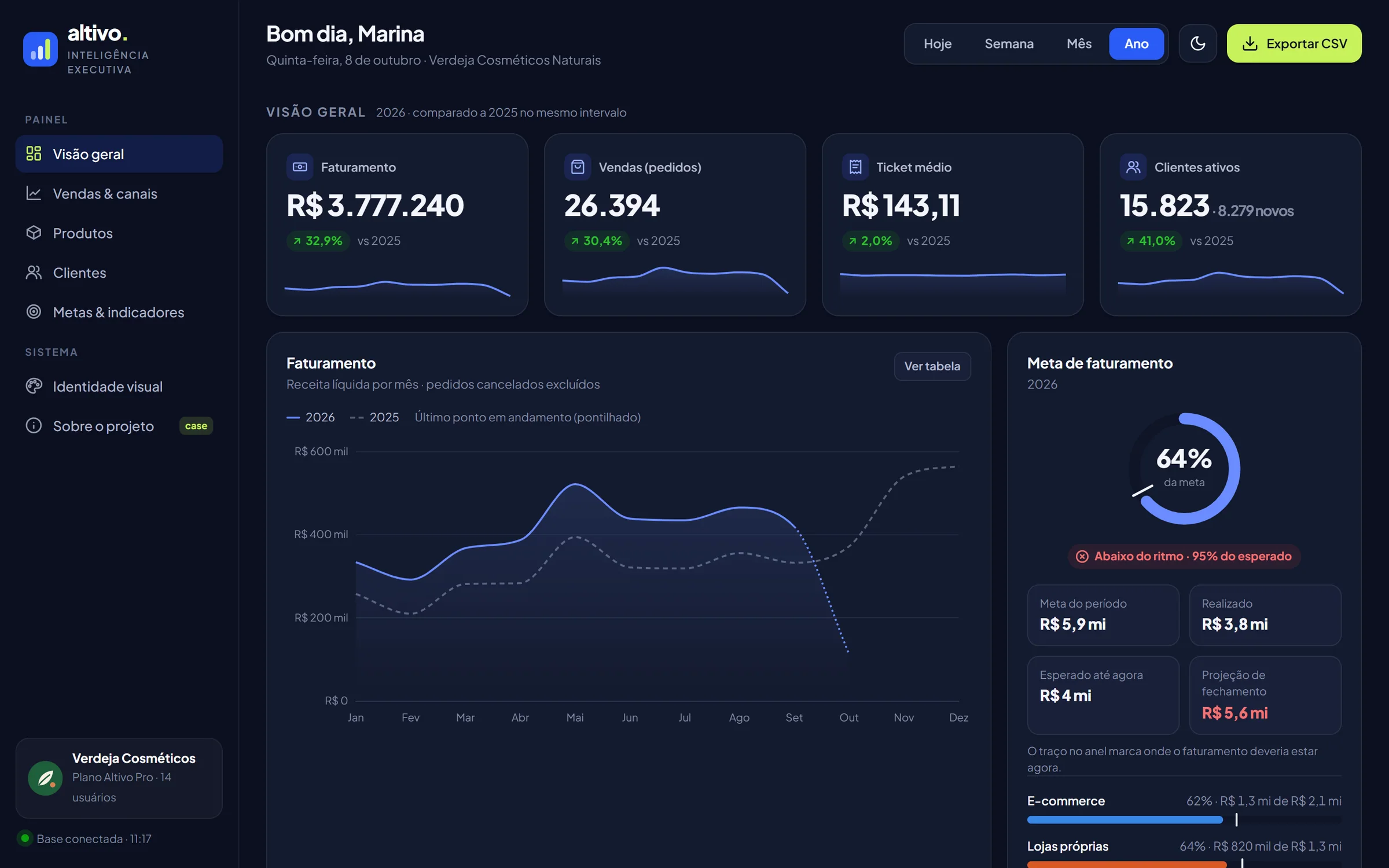1389x868 pixels.
Task: Go to Metas & indicadores page
Action: [119, 312]
